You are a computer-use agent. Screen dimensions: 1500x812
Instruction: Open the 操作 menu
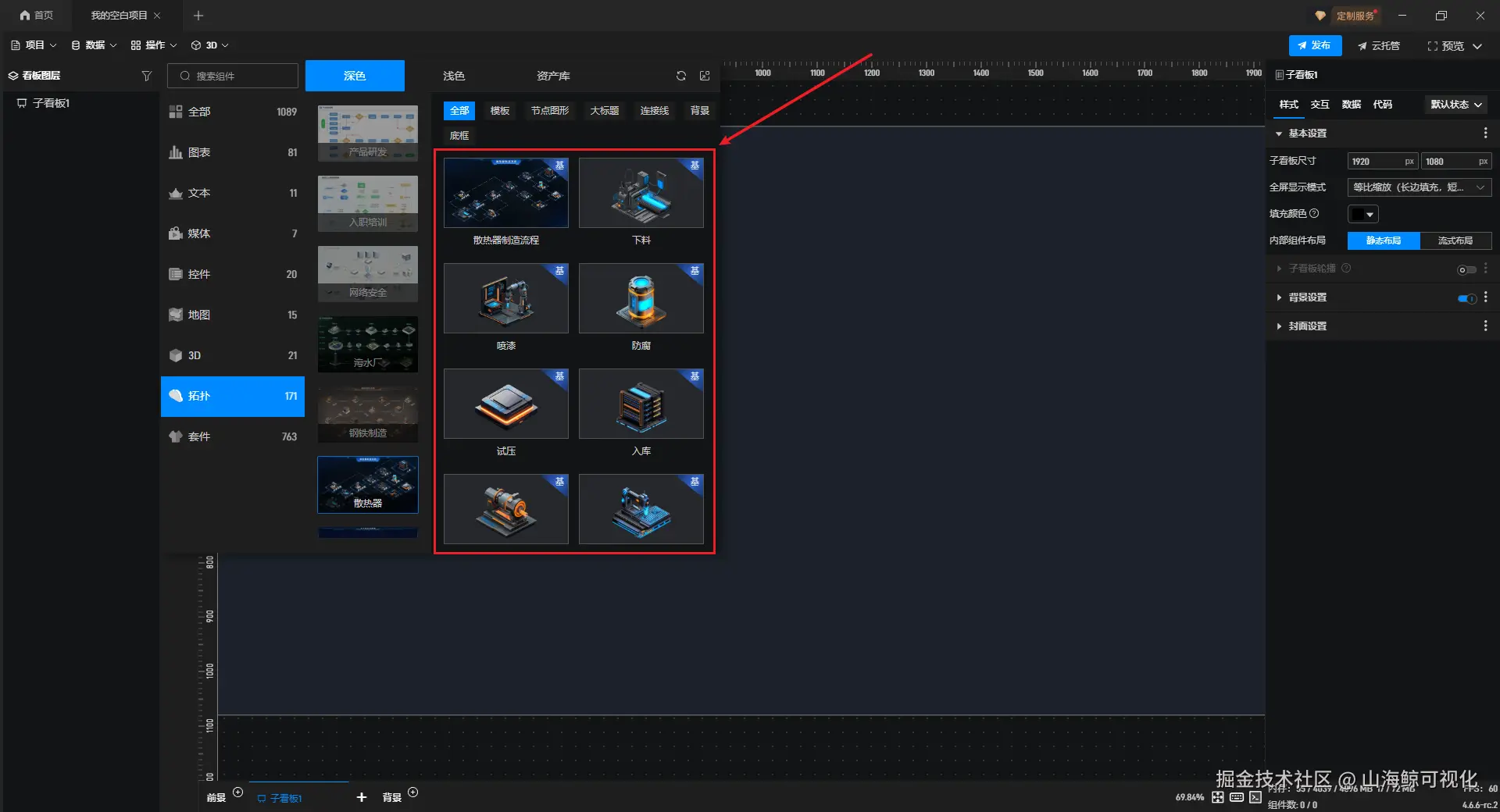click(x=154, y=45)
